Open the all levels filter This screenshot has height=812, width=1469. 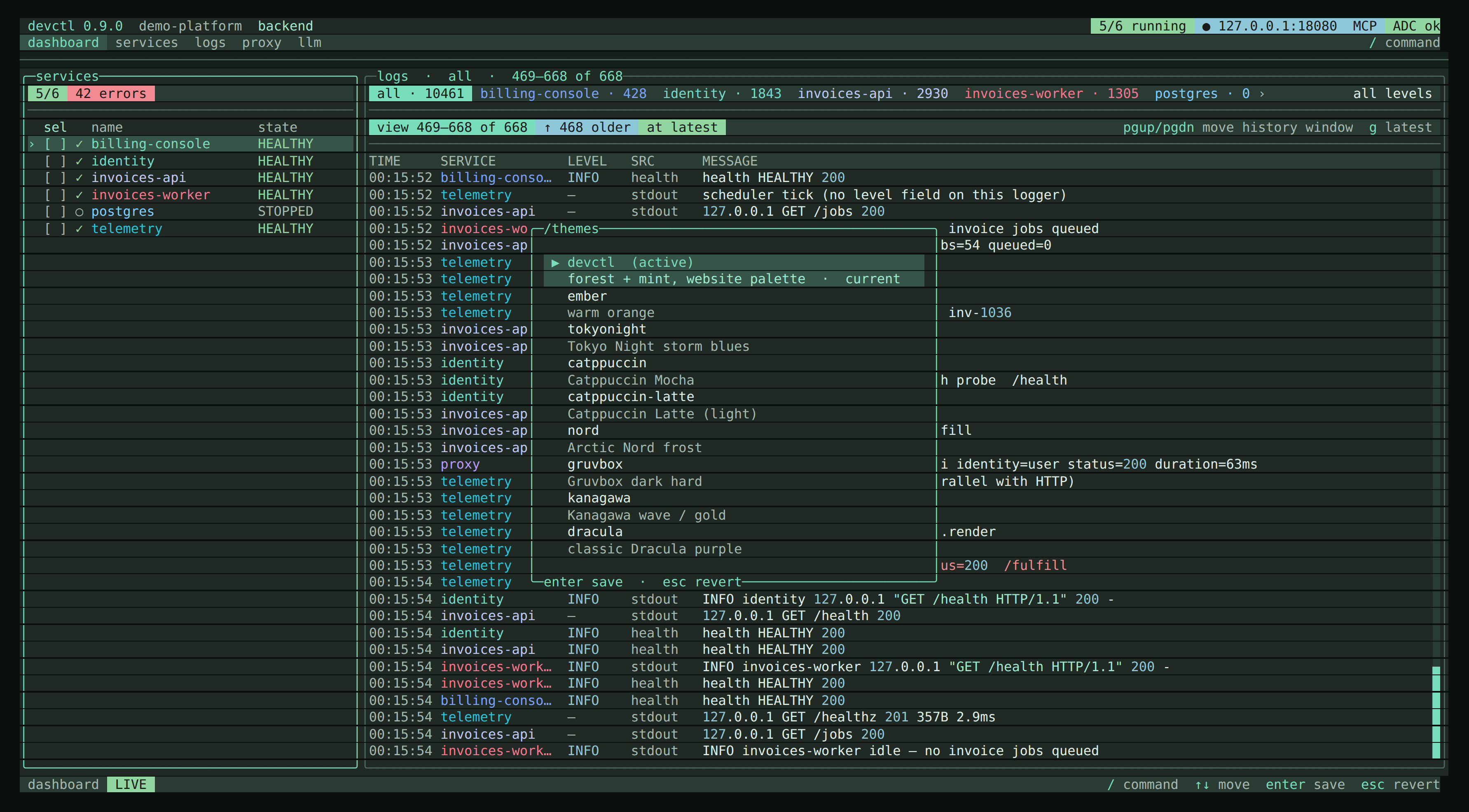tap(1392, 93)
